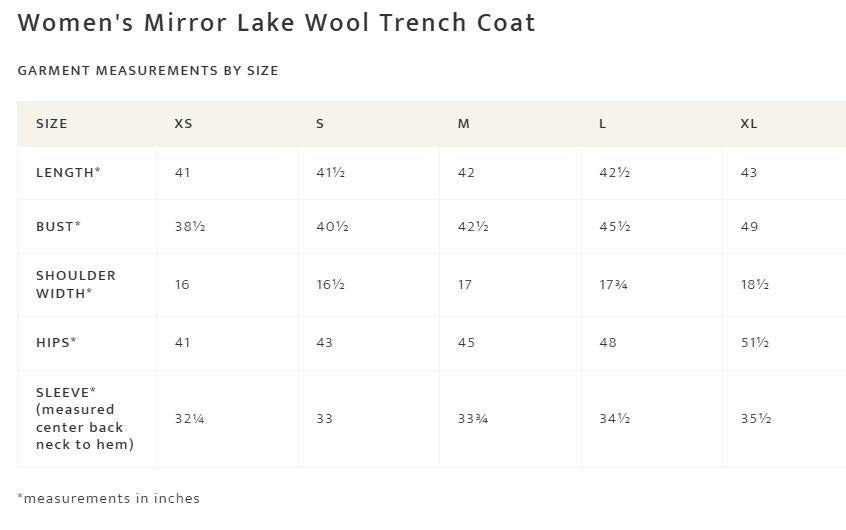Click the XL bust value 49
The image size is (846, 530).
coord(749,227)
